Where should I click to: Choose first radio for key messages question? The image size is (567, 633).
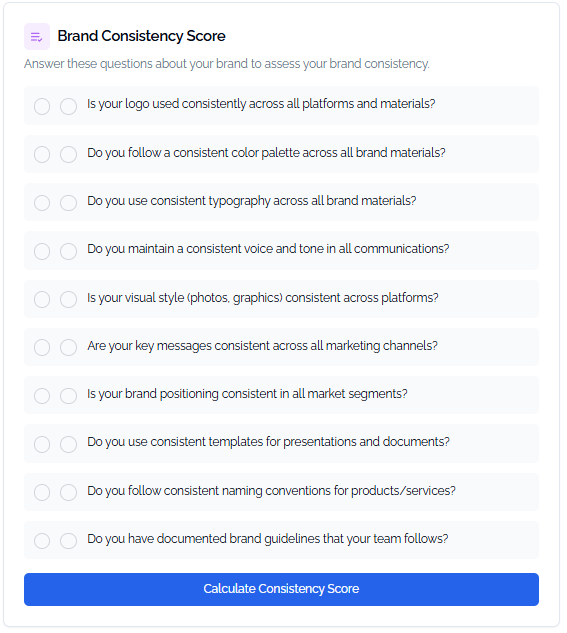(x=42, y=348)
